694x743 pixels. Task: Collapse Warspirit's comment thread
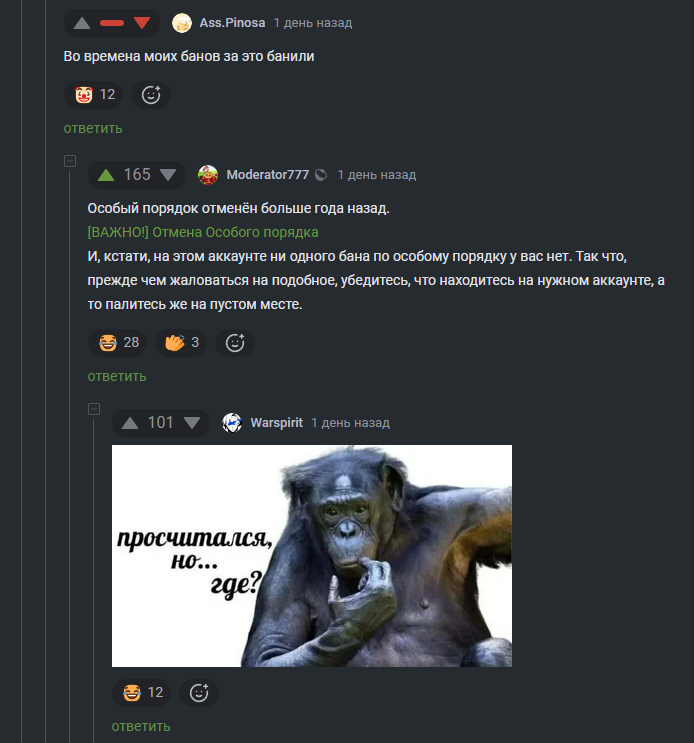(94, 409)
